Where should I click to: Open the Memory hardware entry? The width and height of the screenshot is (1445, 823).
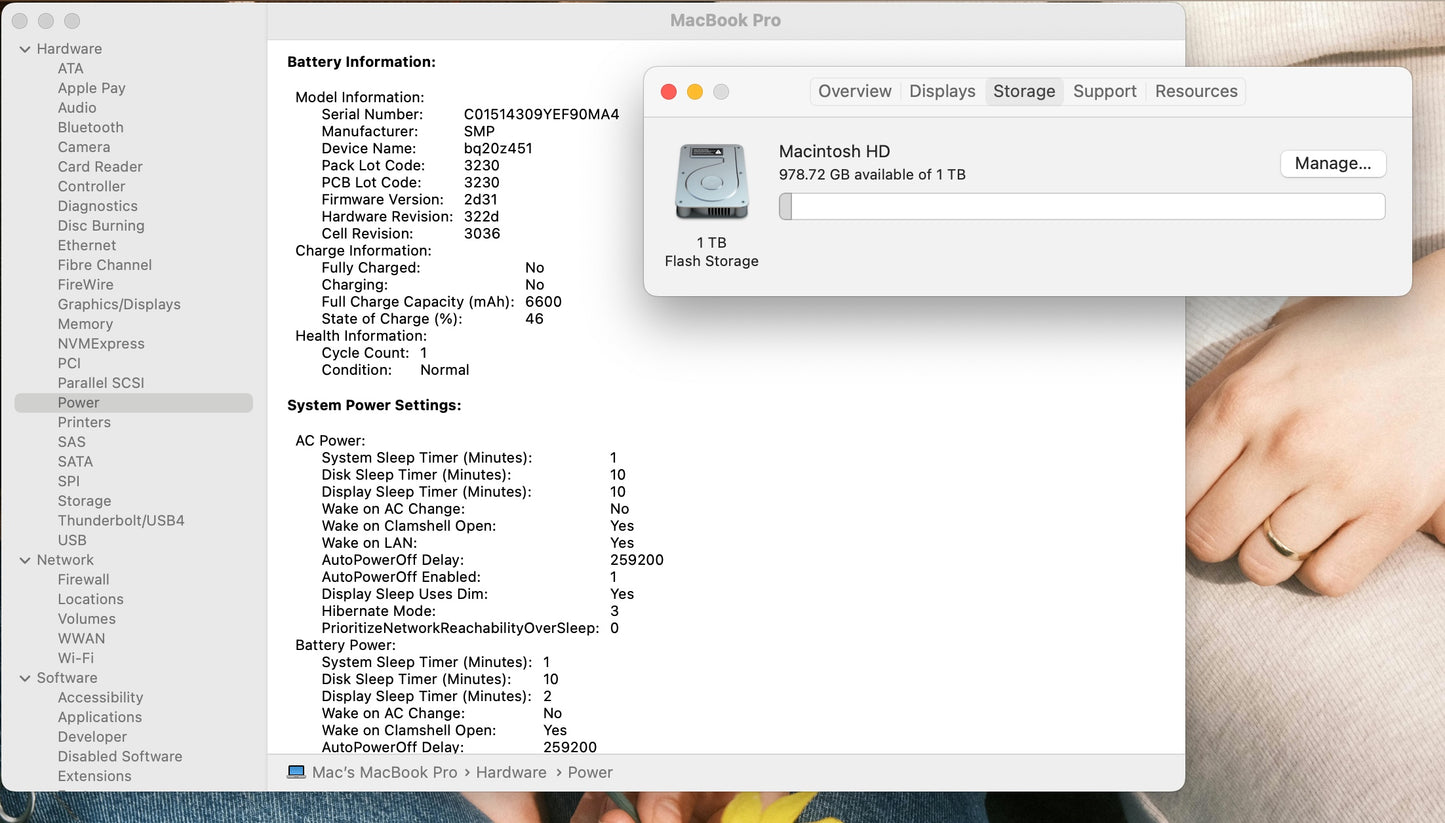[x=85, y=324]
